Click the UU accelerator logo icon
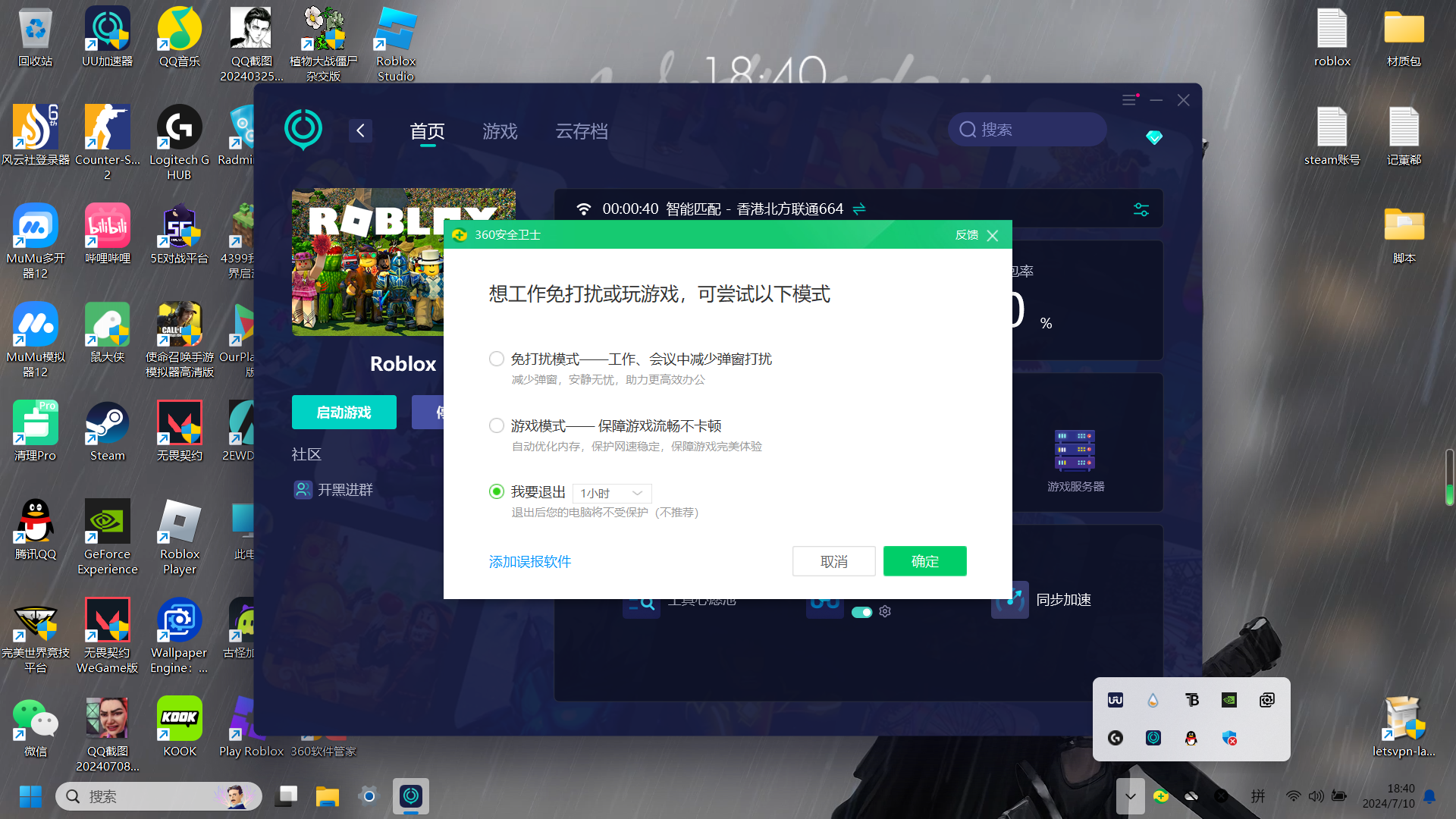The height and width of the screenshot is (819, 1456). click(303, 129)
